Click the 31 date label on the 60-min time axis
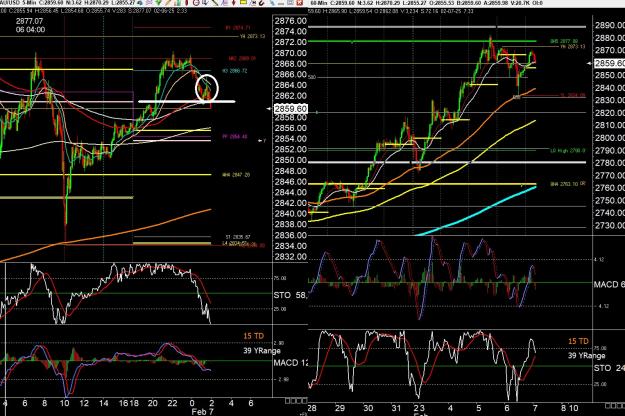 (x=396, y=408)
